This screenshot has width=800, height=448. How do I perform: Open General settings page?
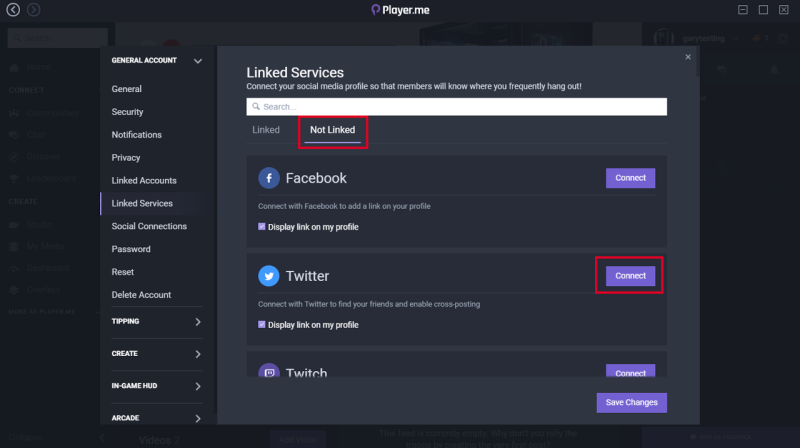[127, 89]
